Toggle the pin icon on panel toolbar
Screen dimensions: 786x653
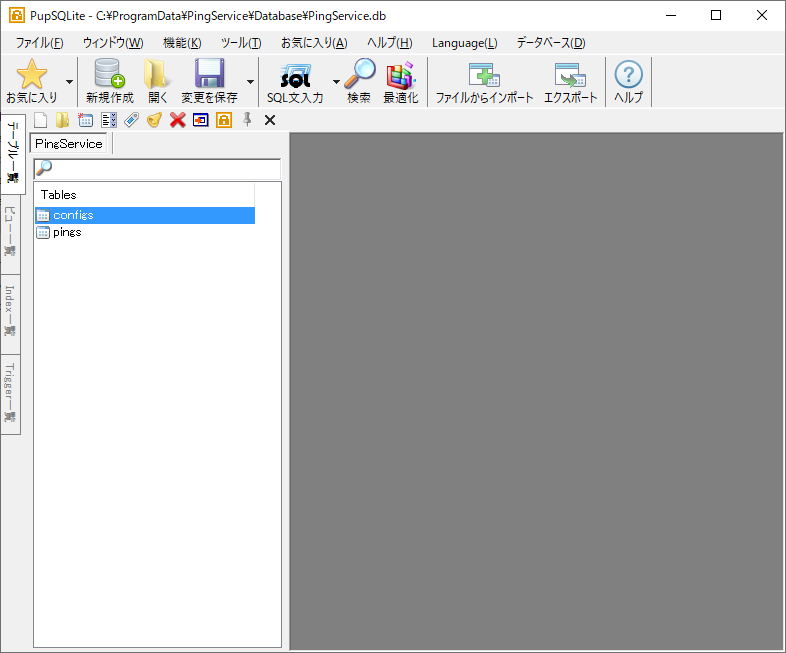(247, 120)
